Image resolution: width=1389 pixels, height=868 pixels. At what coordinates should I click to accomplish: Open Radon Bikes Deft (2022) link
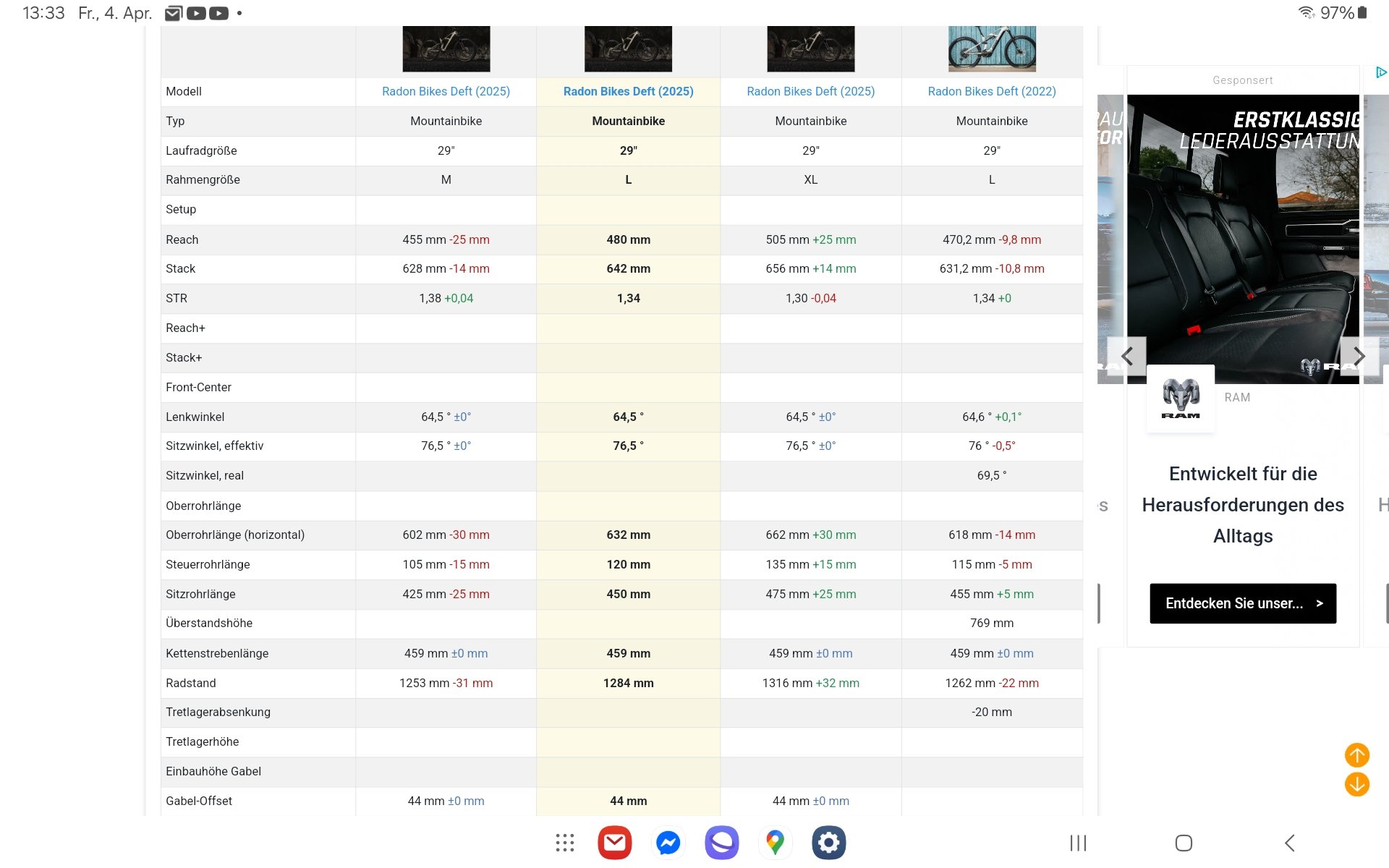tap(992, 91)
